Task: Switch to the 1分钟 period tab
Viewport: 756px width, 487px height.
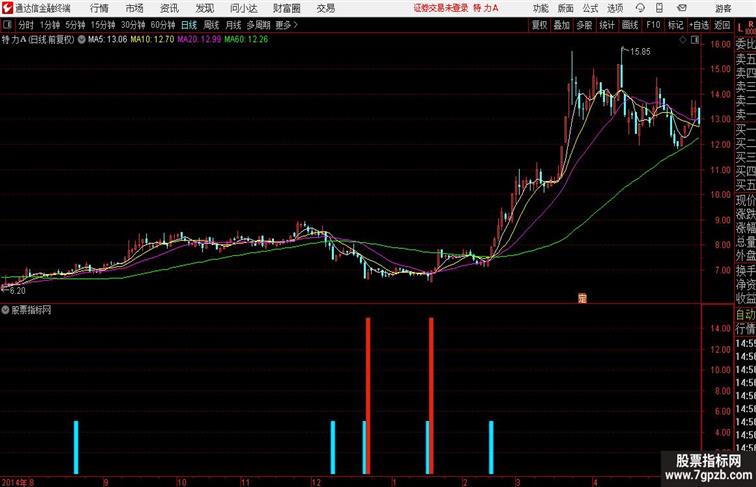Action: [x=50, y=25]
